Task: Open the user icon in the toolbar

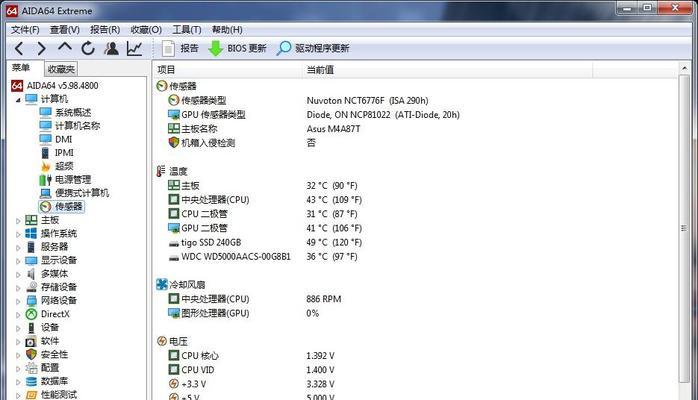Action: click(111, 48)
